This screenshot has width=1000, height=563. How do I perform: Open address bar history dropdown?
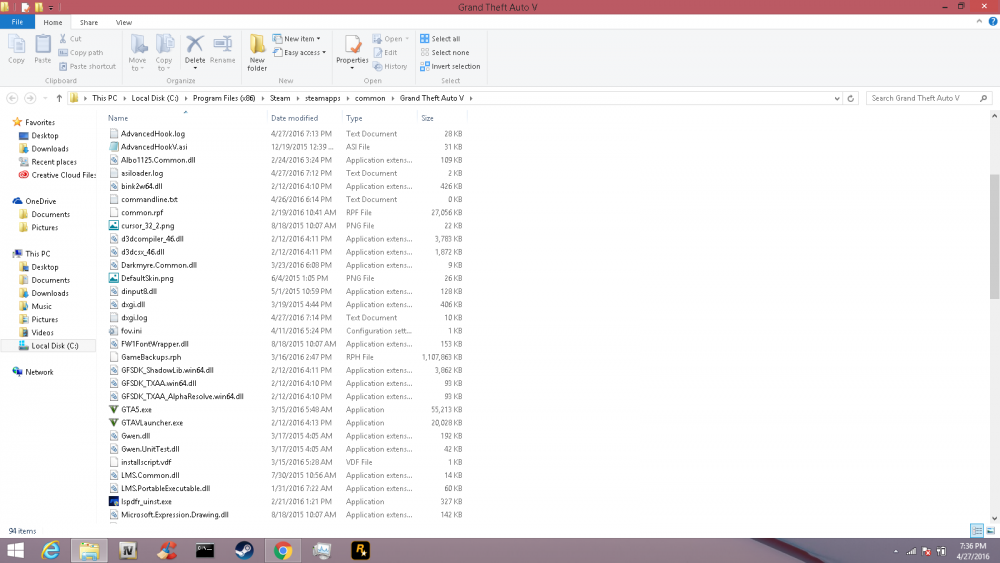837,98
